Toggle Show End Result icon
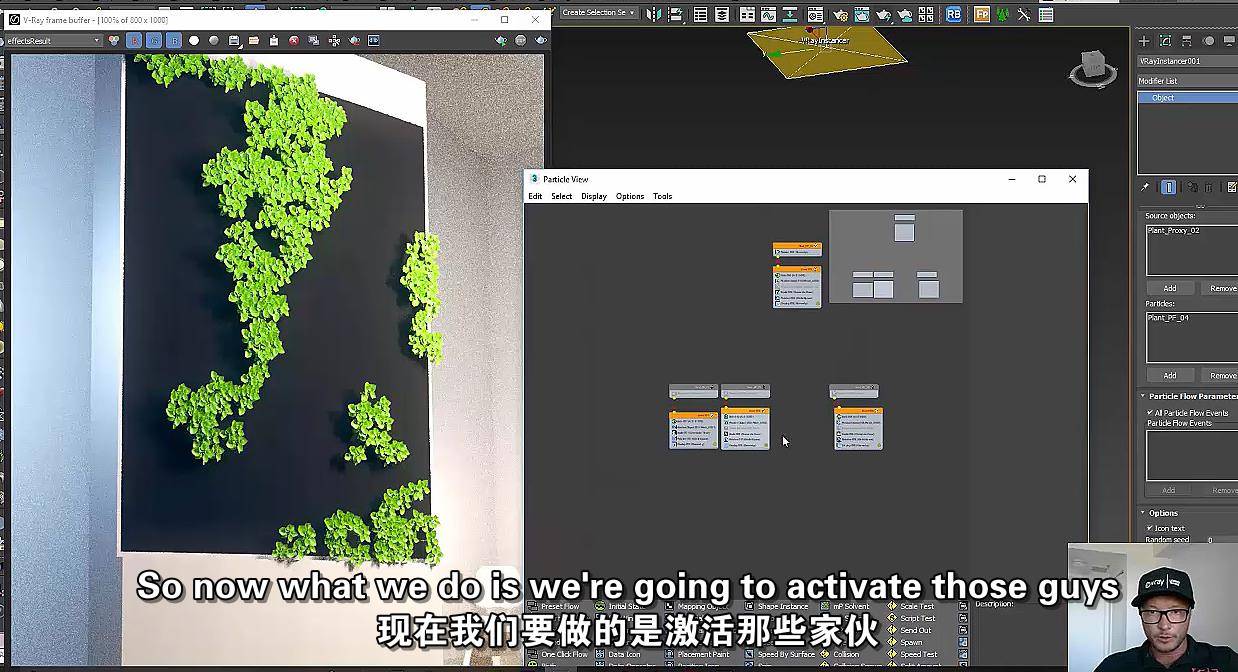Viewport: 1238px width, 672px height. coord(1168,187)
